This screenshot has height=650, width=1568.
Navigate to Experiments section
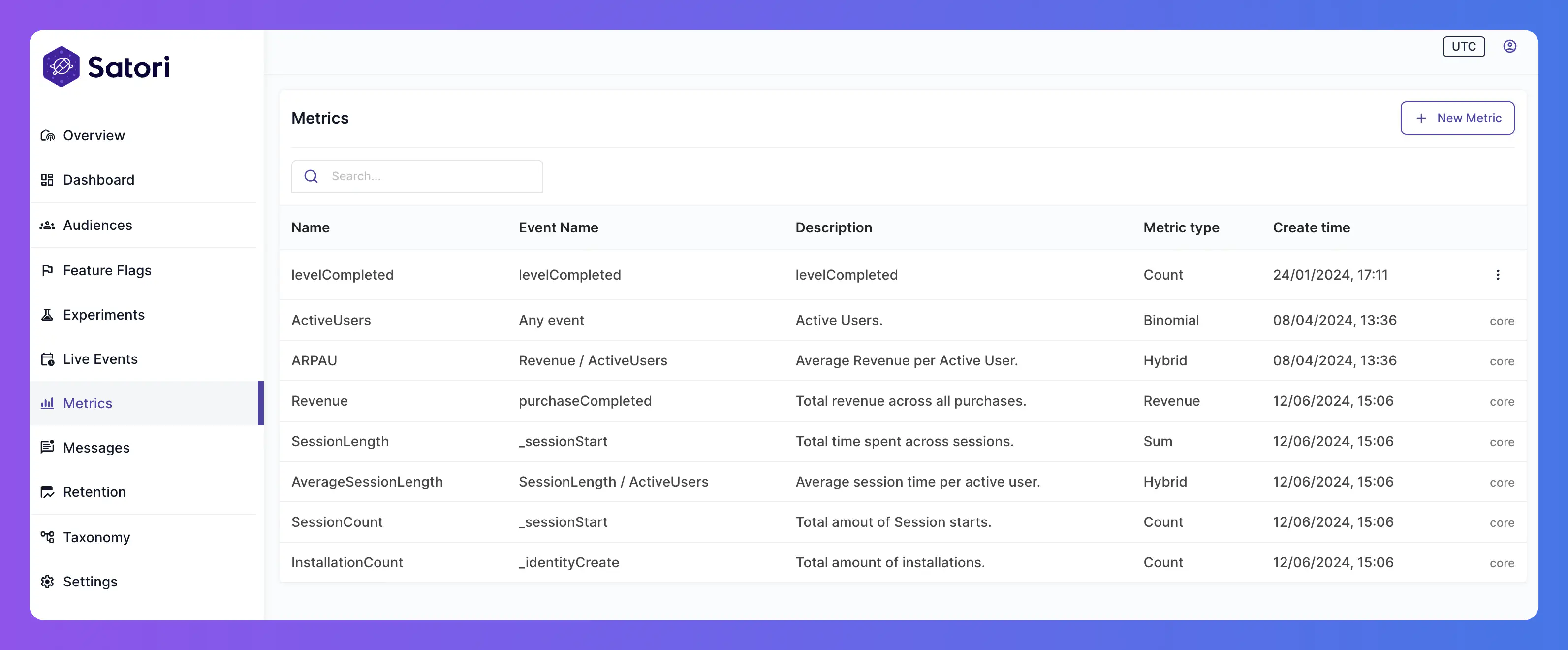[x=104, y=314]
